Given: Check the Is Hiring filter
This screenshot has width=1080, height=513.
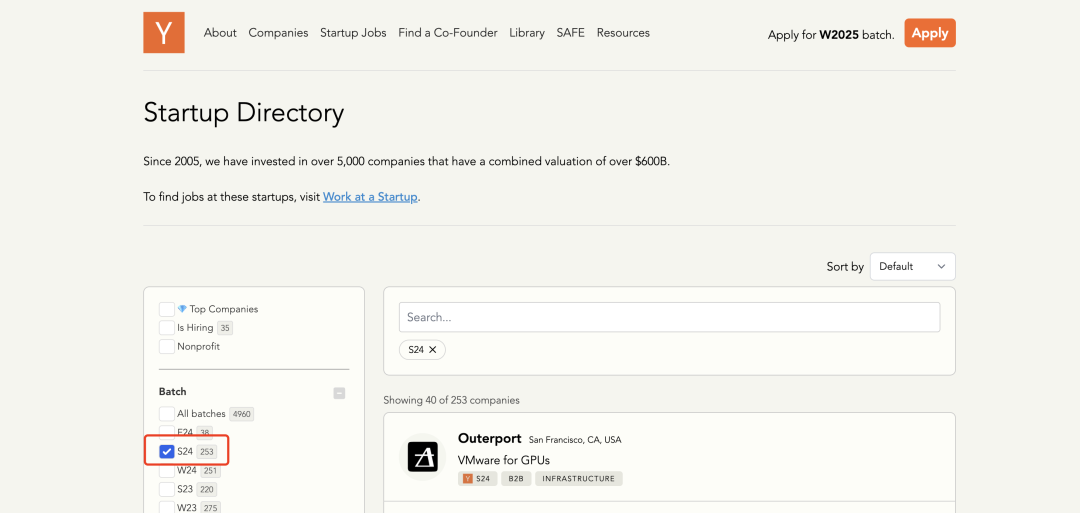Looking at the screenshot, I should 167,328.
